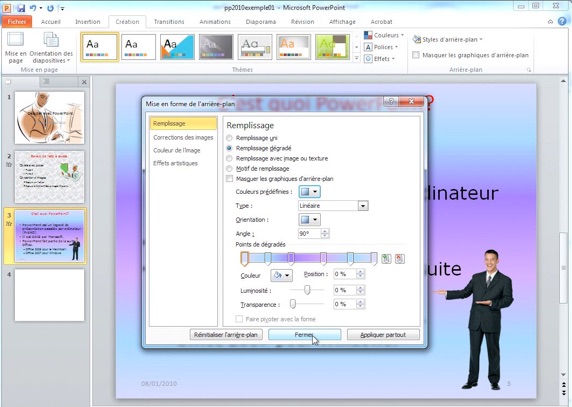Select the first Office theme thumbnail

(x=100, y=47)
